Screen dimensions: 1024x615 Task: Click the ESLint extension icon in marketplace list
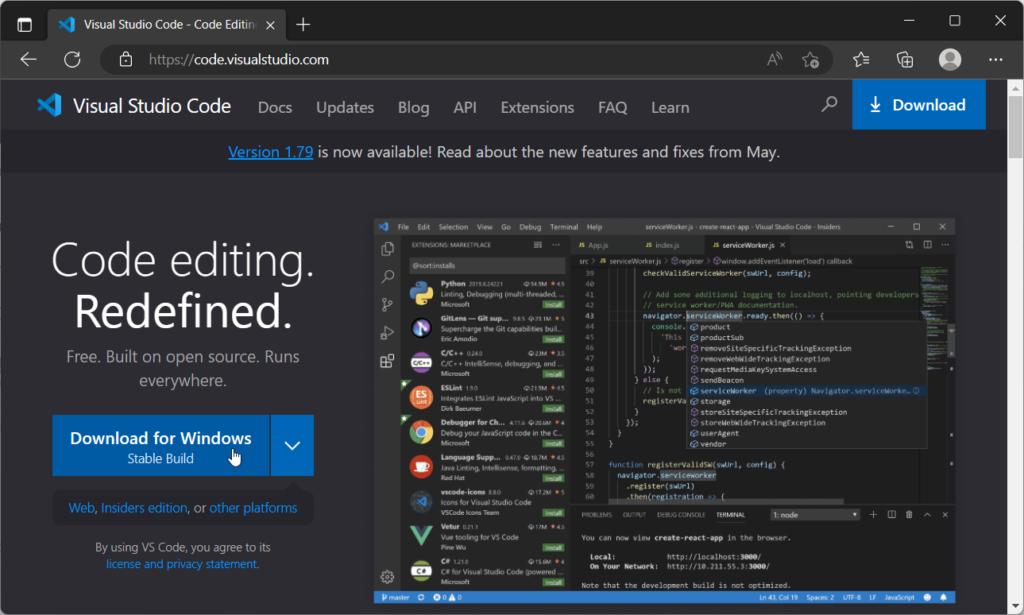coord(421,397)
